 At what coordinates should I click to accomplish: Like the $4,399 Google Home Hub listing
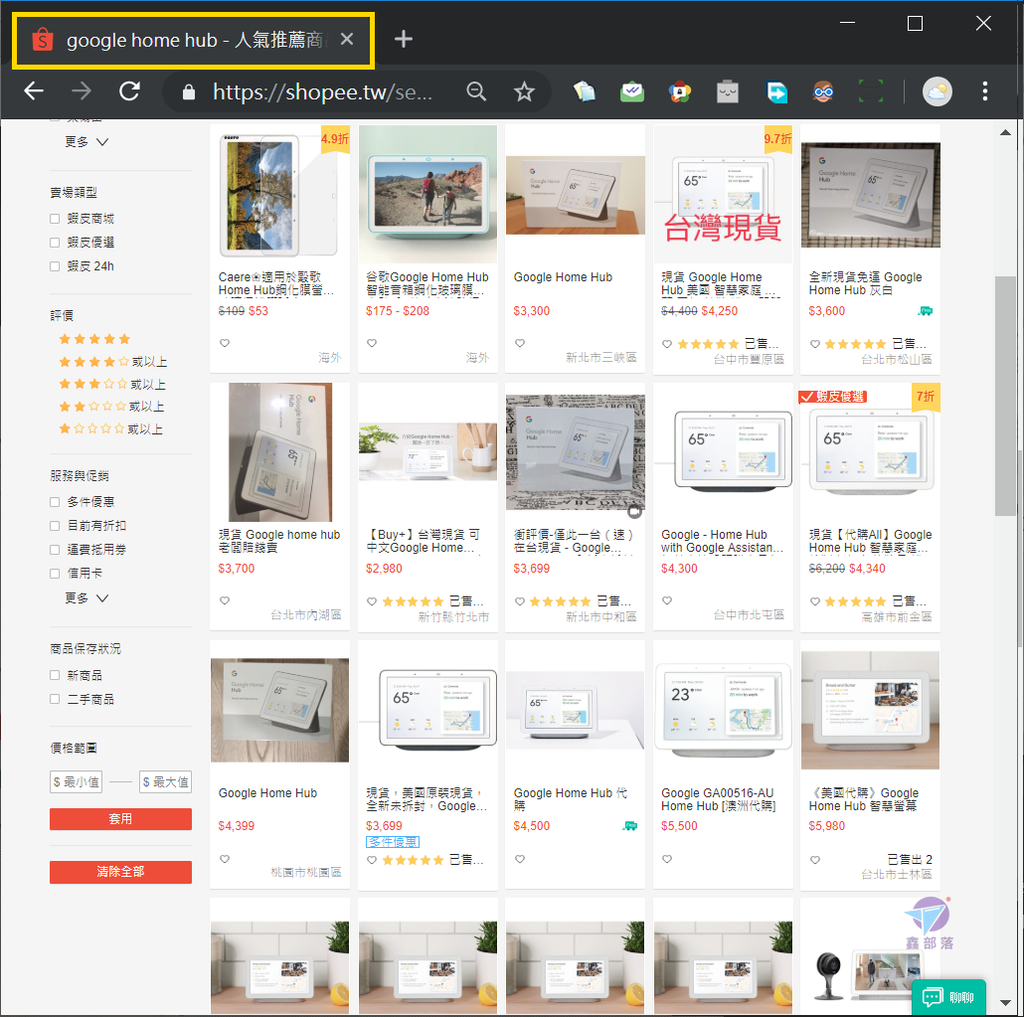pyautogui.click(x=225, y=859)
